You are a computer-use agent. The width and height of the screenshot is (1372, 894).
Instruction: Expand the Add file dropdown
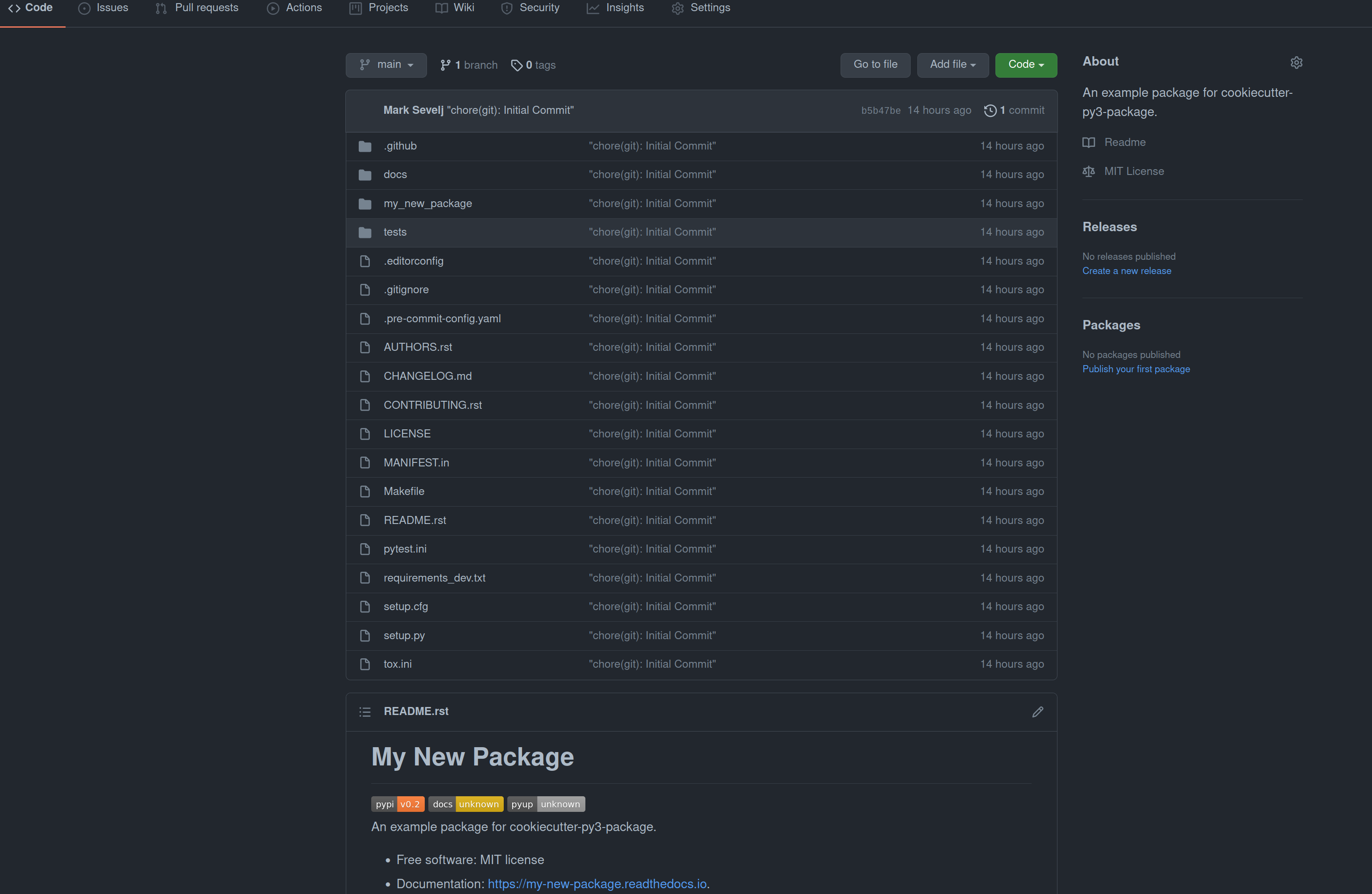(x=952, y=65)
